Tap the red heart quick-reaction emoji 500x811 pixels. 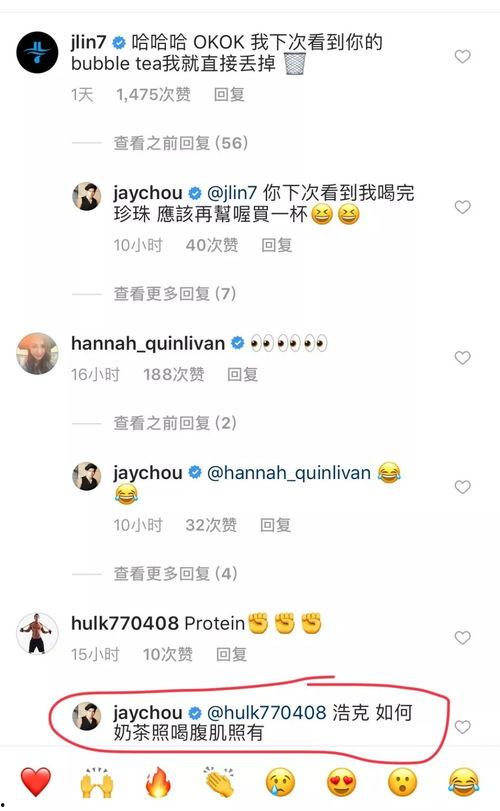(x=36, y=782)
